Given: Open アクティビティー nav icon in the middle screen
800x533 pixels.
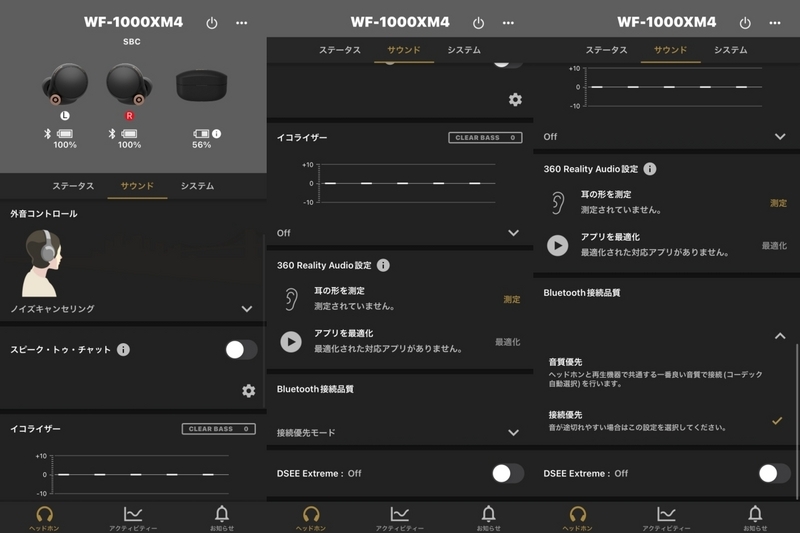Looking at the screenshot, I should (400, 518).
